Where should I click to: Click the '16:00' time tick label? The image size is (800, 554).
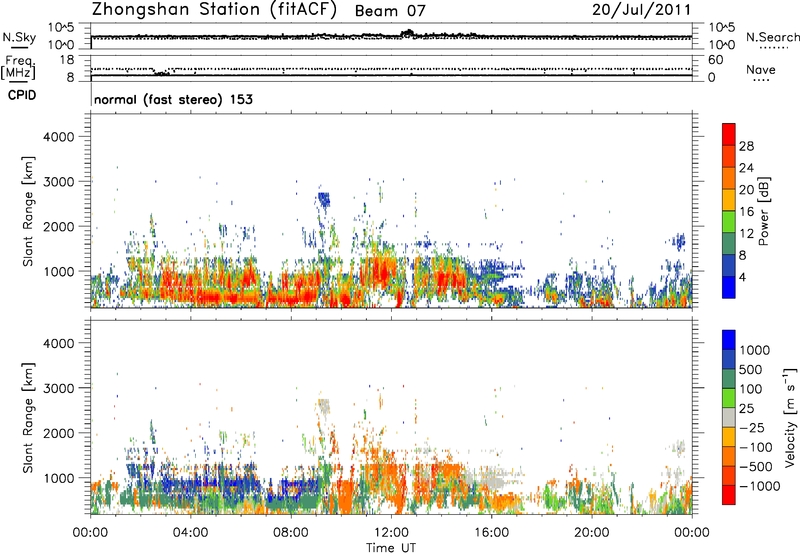(x=491, y=533)
